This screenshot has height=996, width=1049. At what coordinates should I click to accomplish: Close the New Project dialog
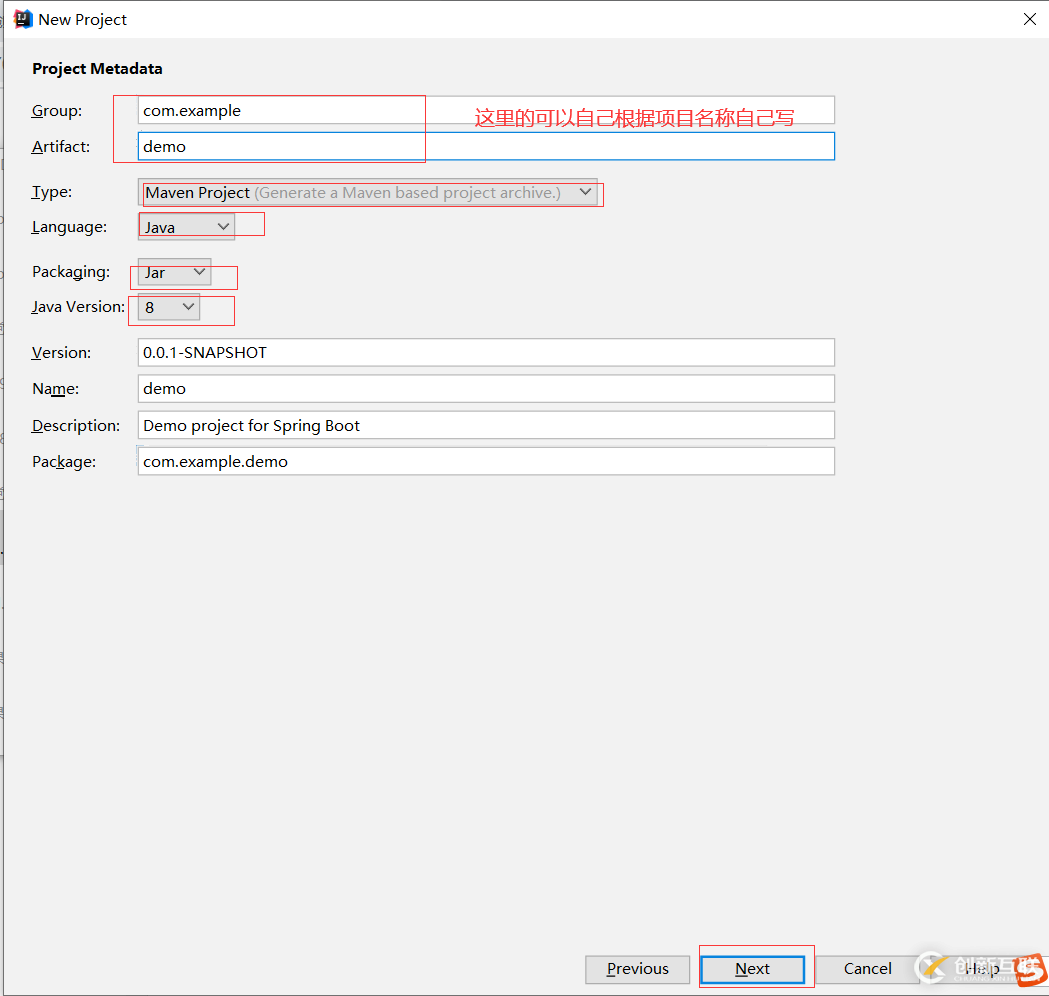coord(1029,19)
